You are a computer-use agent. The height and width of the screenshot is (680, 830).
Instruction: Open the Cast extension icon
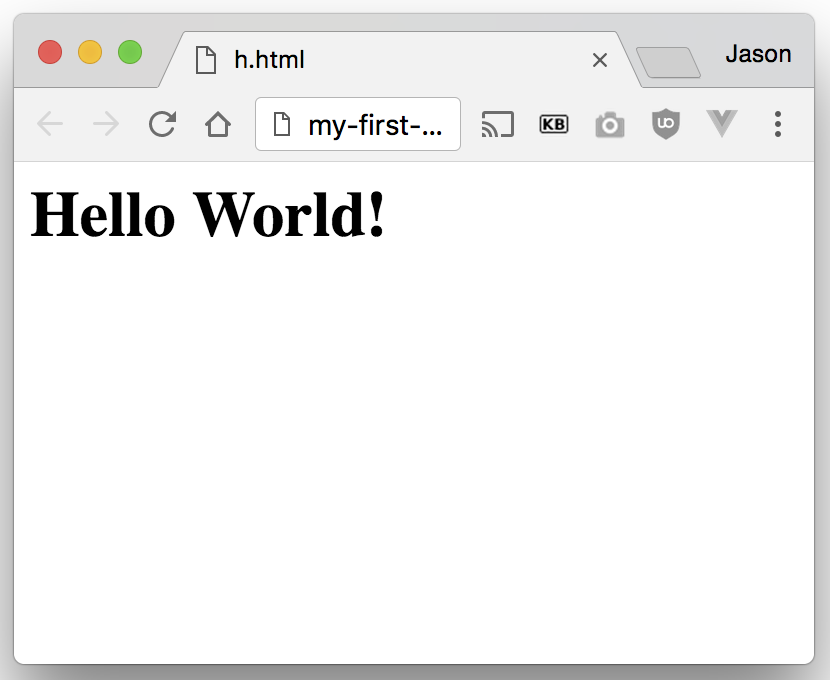click(x=497, y=124)
